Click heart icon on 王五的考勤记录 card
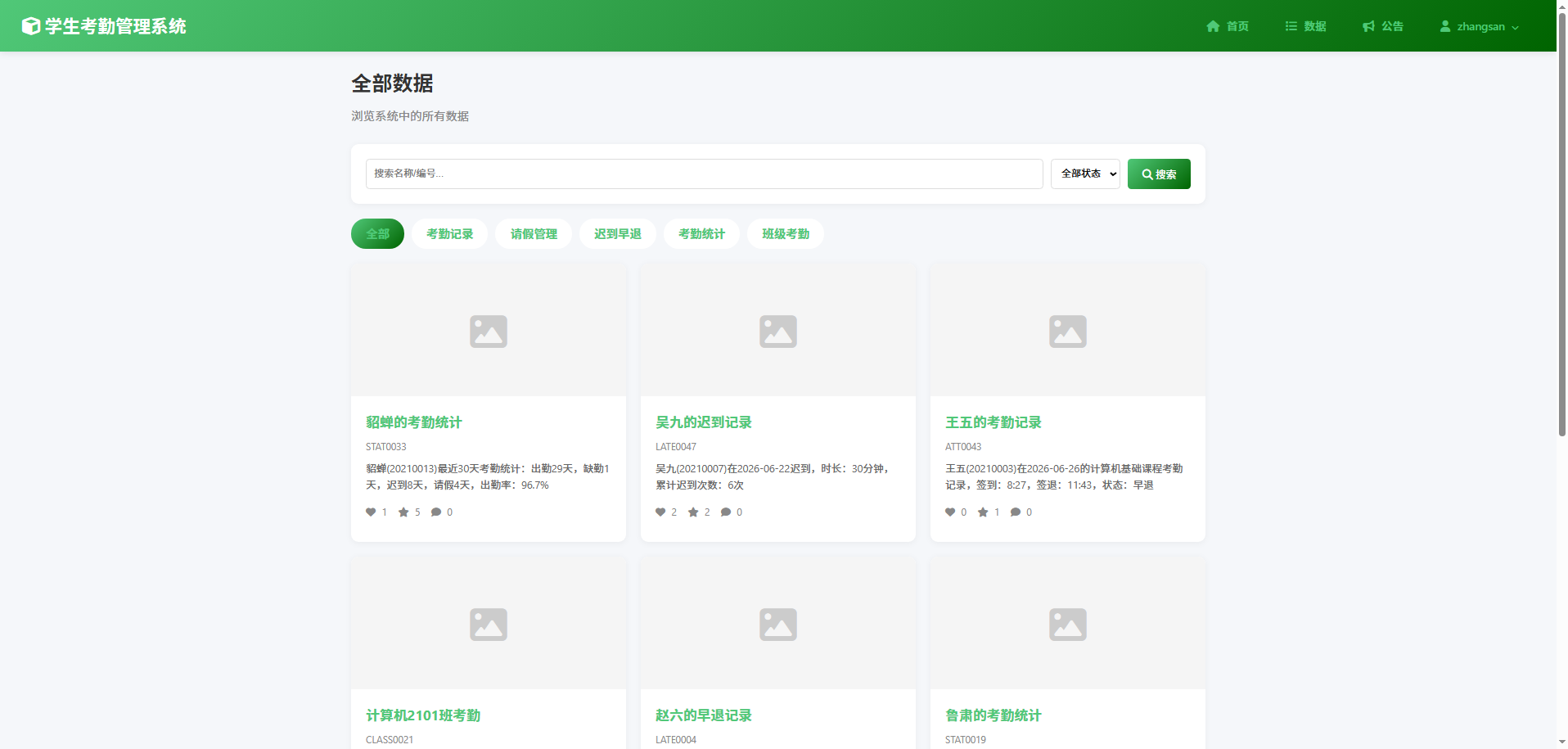Viewport: 1568px width, 749px height. tap(950, 512)
